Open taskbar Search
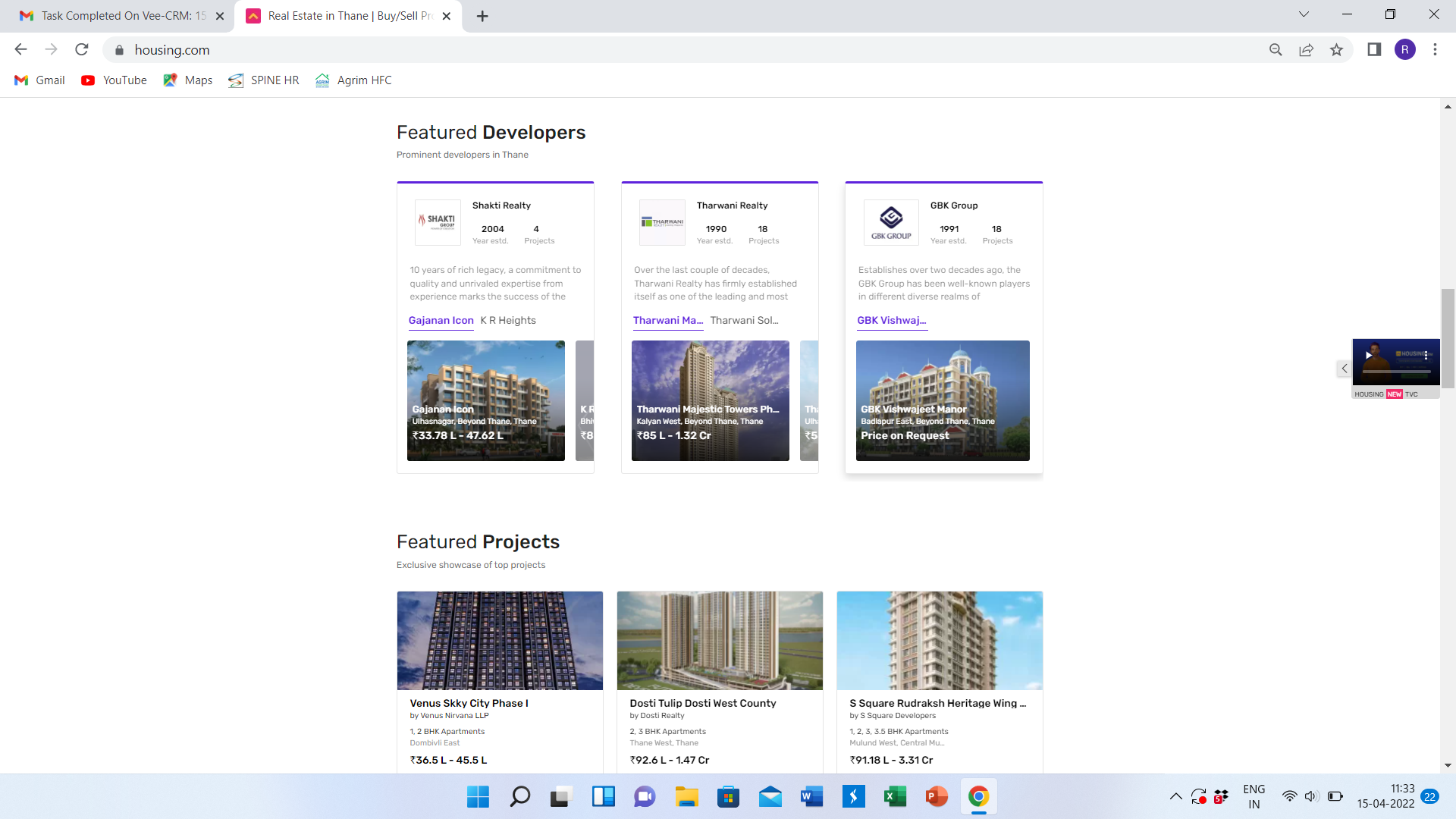The image size is (1456, 819). [x=519, y=797]
